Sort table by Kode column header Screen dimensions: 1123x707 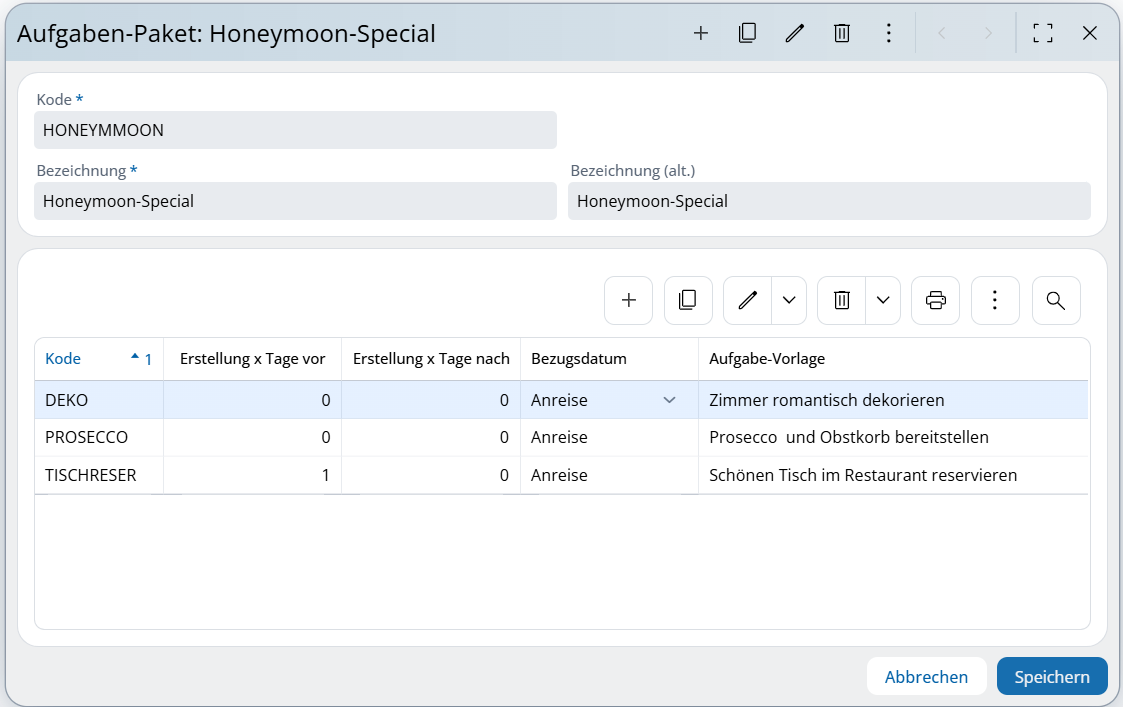[64, 359]
